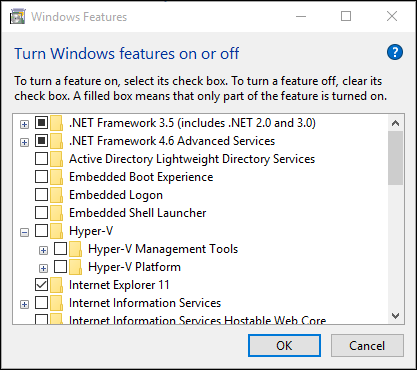This screenshot has height=370, width=417.
Task: Toggle .NET Framework 4.6 Advanced Services checkbox
Action: pyautogui.click(x=41, y=140)
